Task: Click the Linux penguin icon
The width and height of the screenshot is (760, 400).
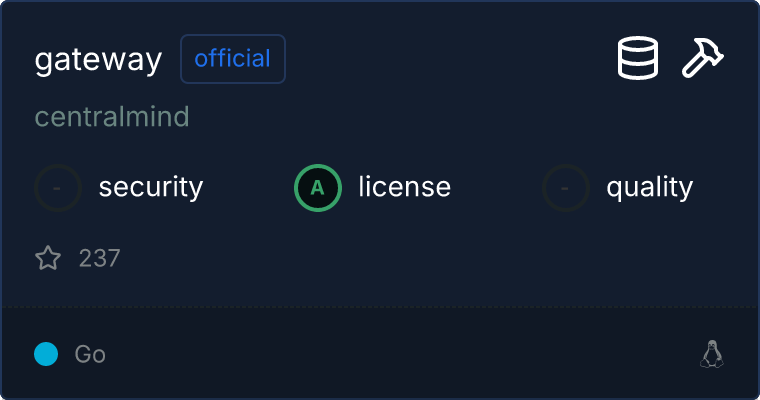Action: [712, 354]
